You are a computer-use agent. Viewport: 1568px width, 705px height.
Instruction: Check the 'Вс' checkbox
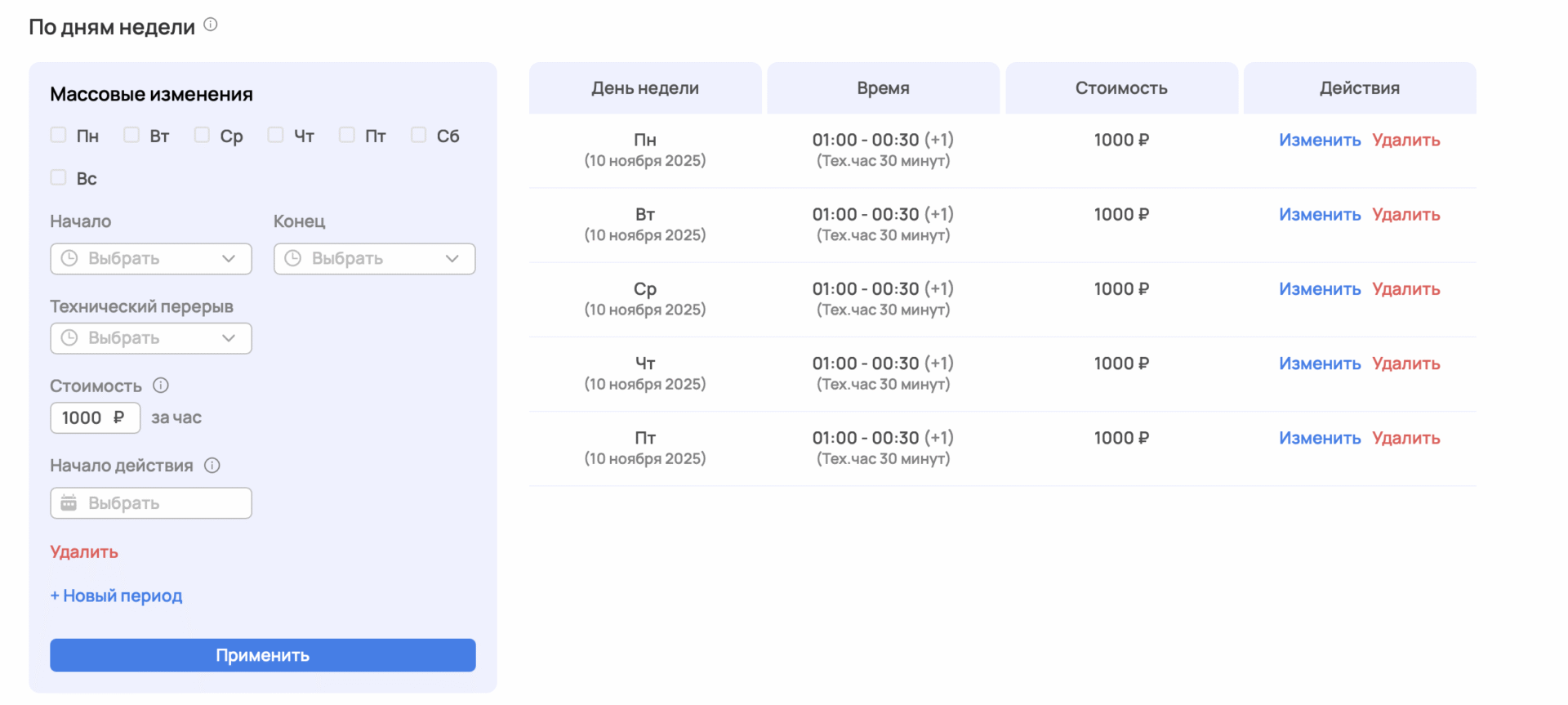59,177
